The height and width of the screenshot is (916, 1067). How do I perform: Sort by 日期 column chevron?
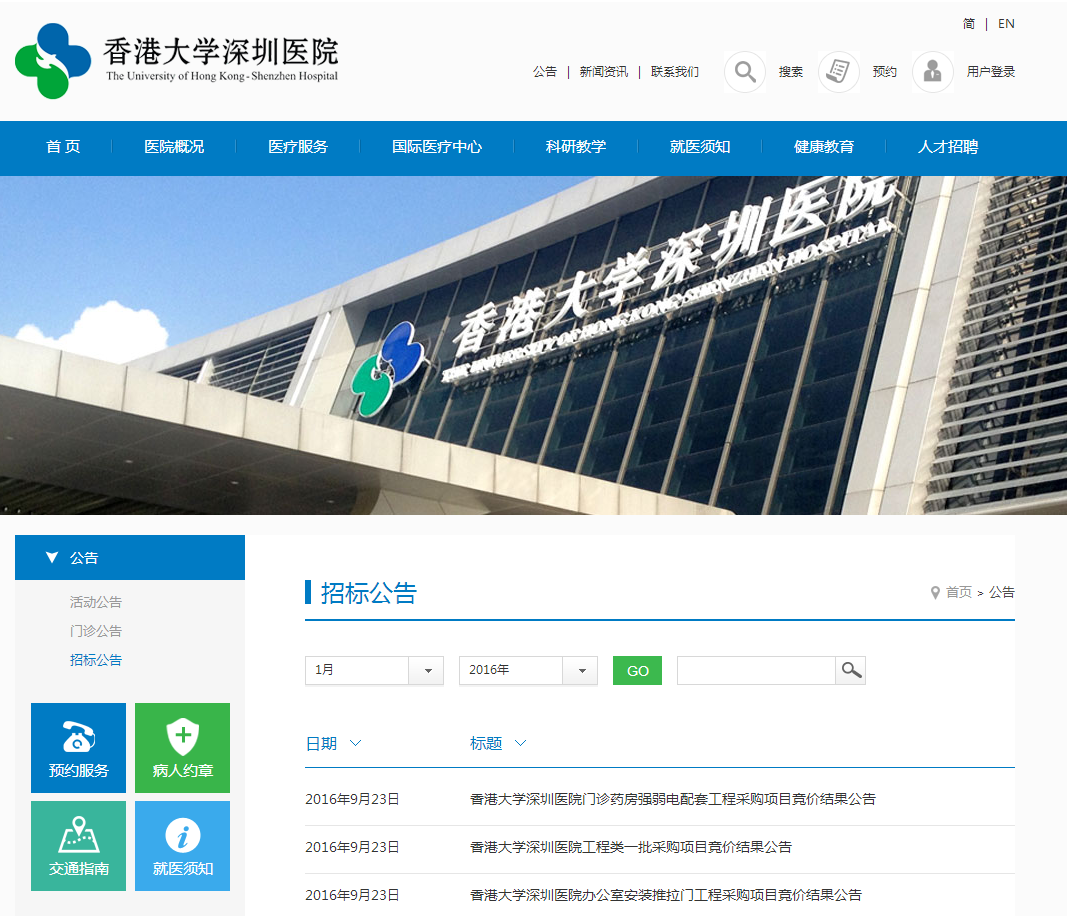tap(355, 743)
